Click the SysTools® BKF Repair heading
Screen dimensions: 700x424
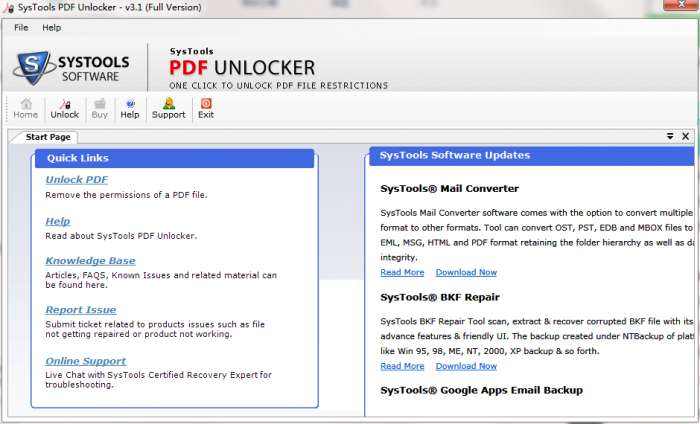(440, 297)
